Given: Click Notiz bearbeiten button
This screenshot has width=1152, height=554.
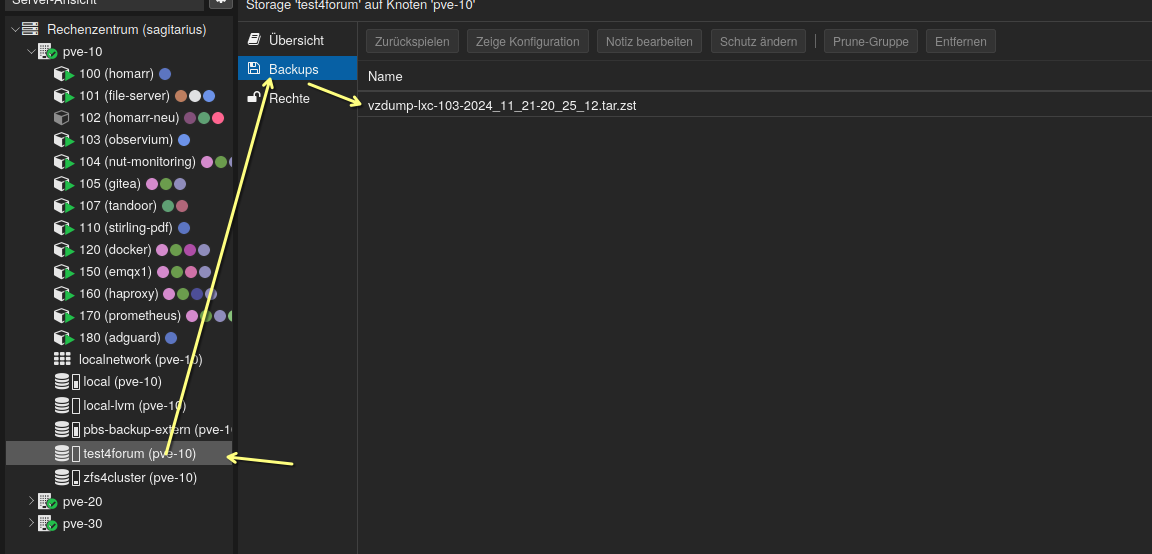Looking at the screenshot, I should click(649, 41).
